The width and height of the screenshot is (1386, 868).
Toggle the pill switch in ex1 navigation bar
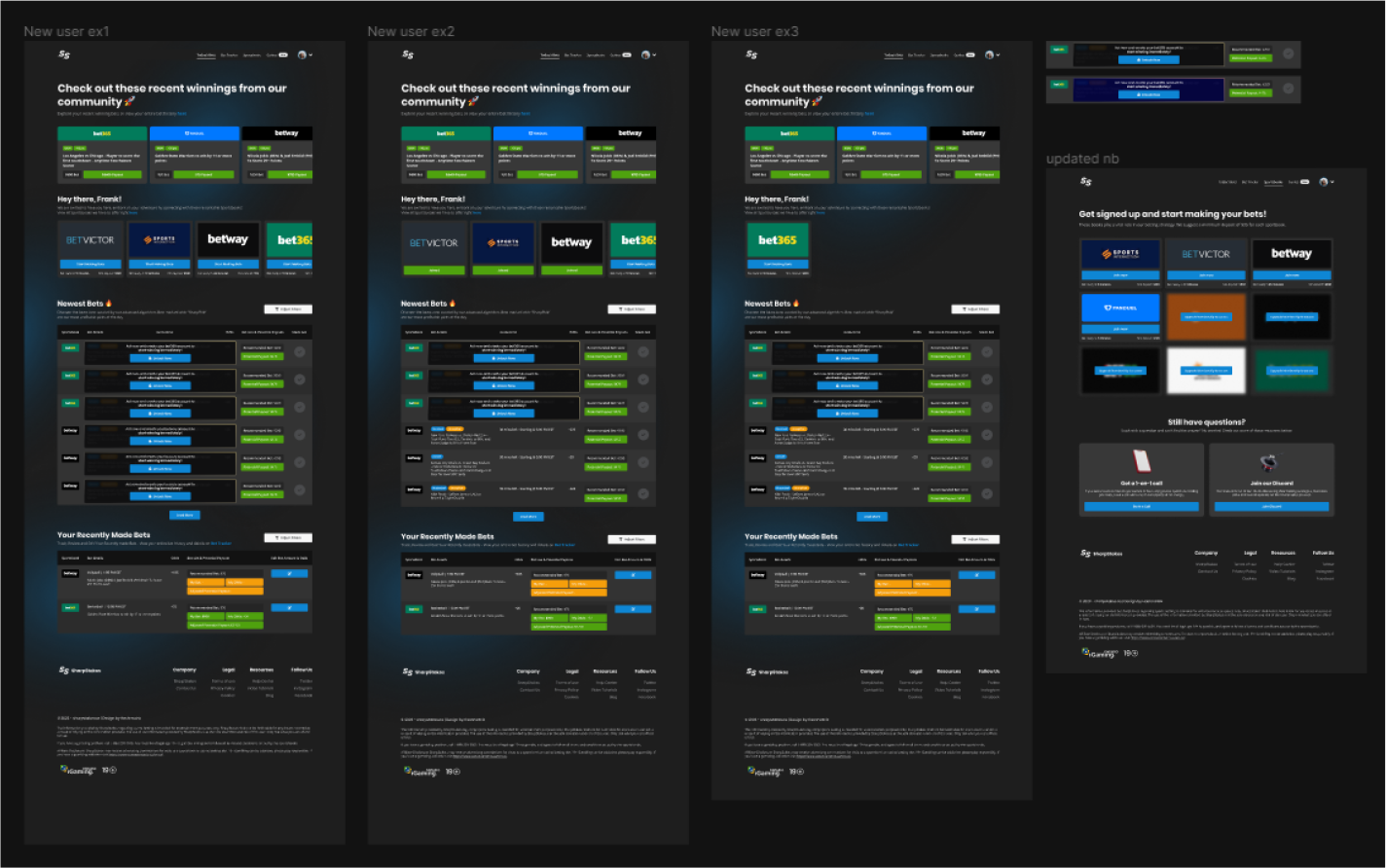281,54
